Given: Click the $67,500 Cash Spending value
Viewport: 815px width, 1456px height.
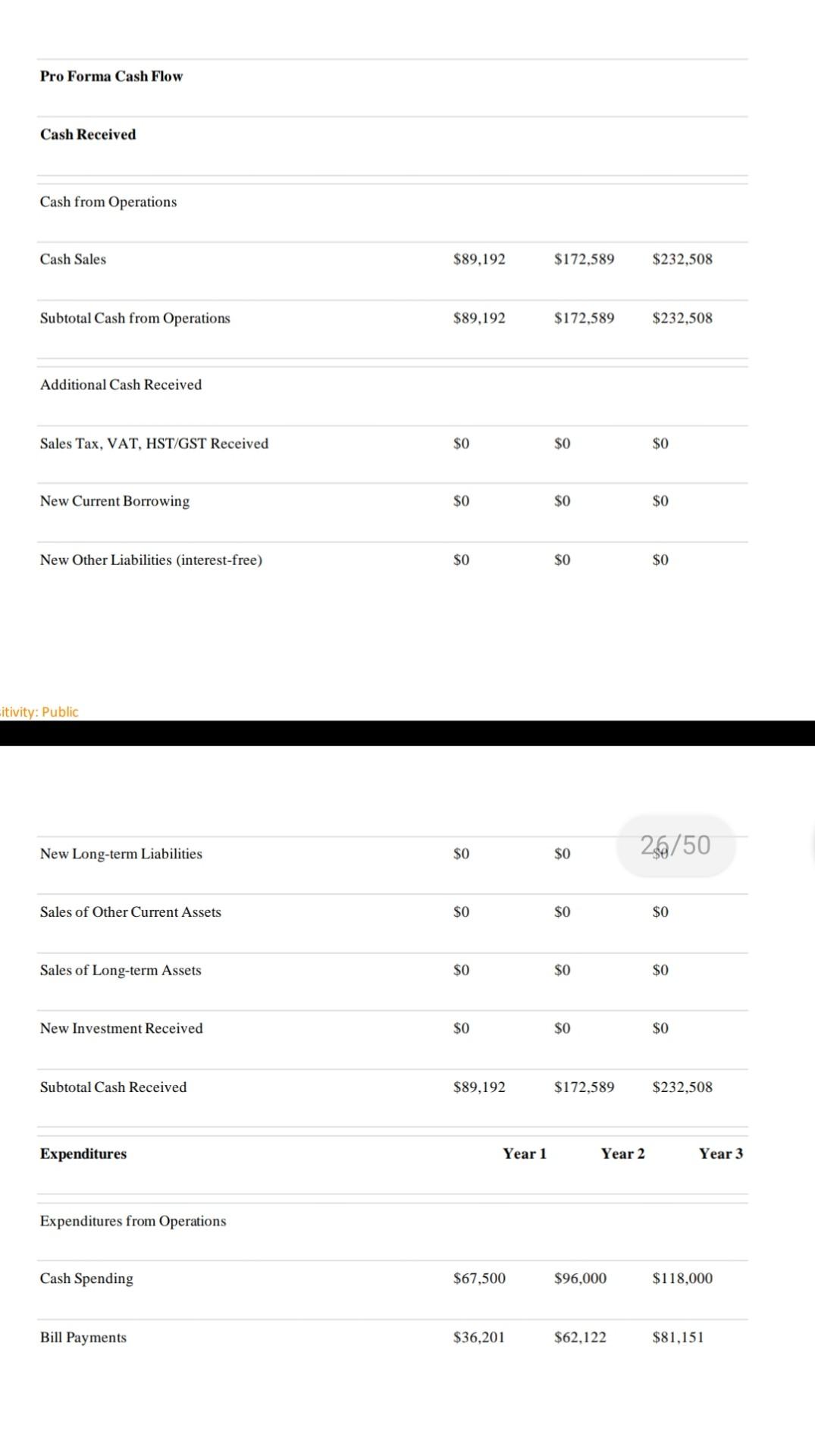Looking at the screenshot, I should [479, 1279].
